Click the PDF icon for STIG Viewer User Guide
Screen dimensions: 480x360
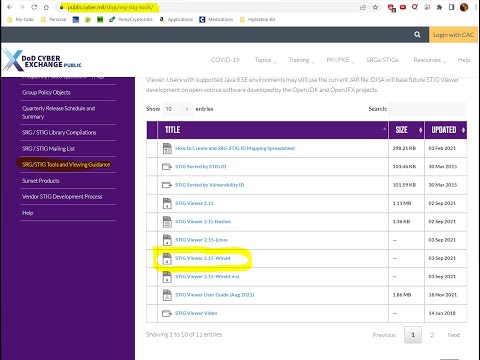[x=167, y=295]
